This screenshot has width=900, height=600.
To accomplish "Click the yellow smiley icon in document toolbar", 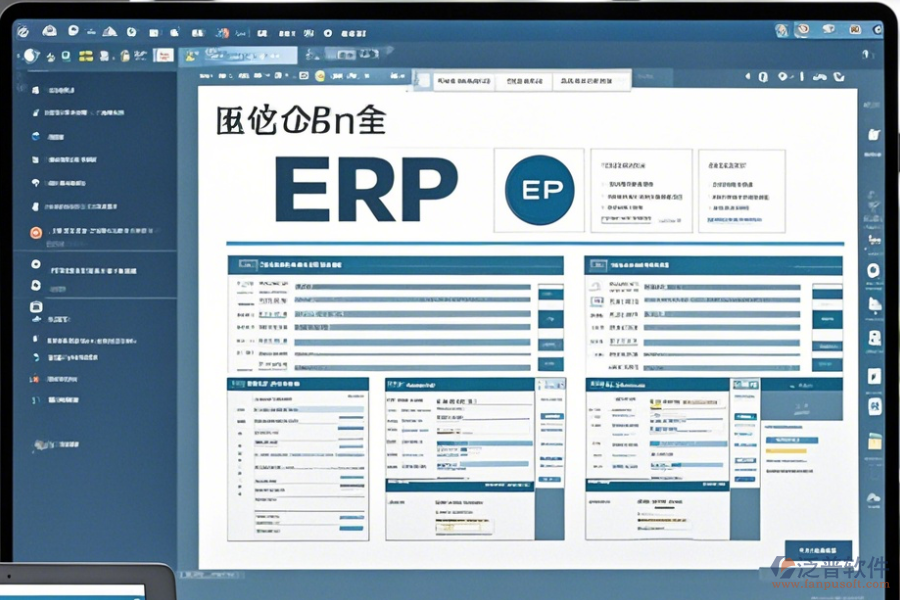I will [320, 75].
